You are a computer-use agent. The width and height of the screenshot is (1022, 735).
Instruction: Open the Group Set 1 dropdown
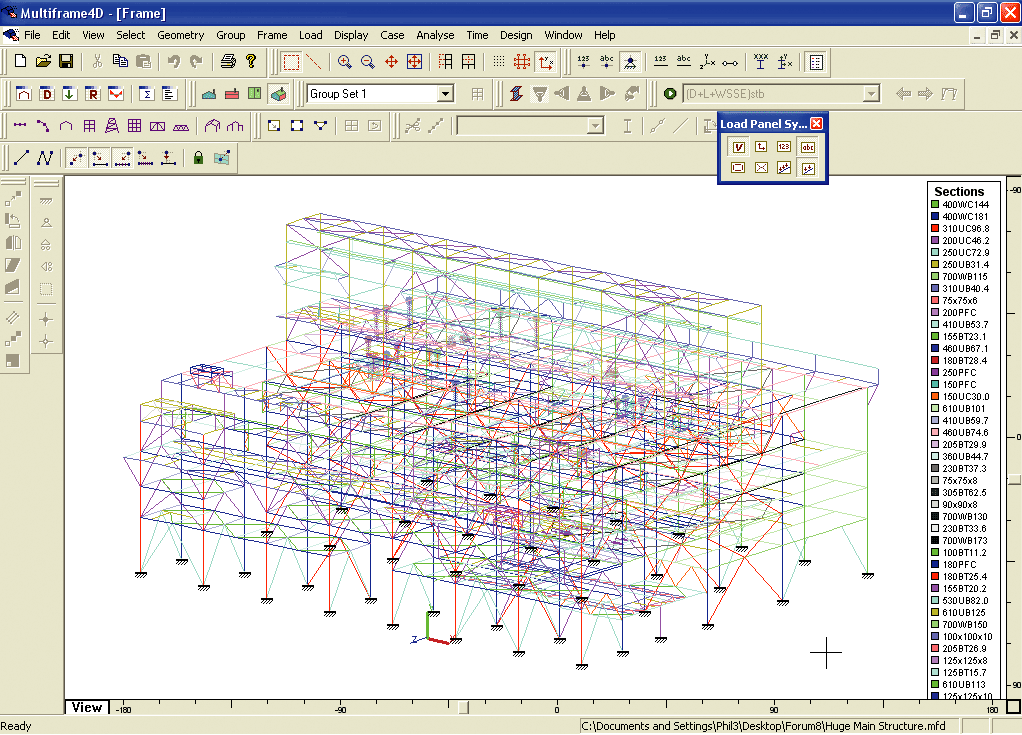click(x=446, y=94)
